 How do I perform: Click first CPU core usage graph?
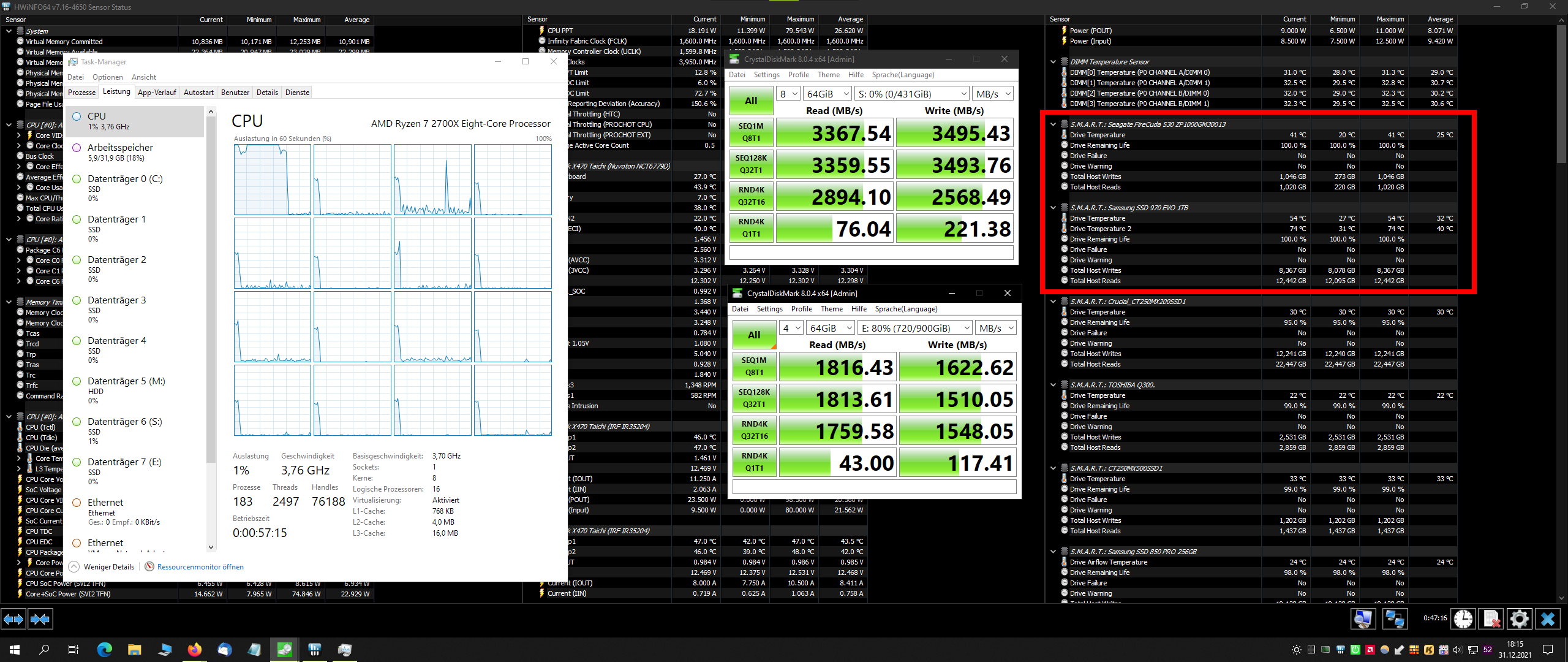point(272,180)
